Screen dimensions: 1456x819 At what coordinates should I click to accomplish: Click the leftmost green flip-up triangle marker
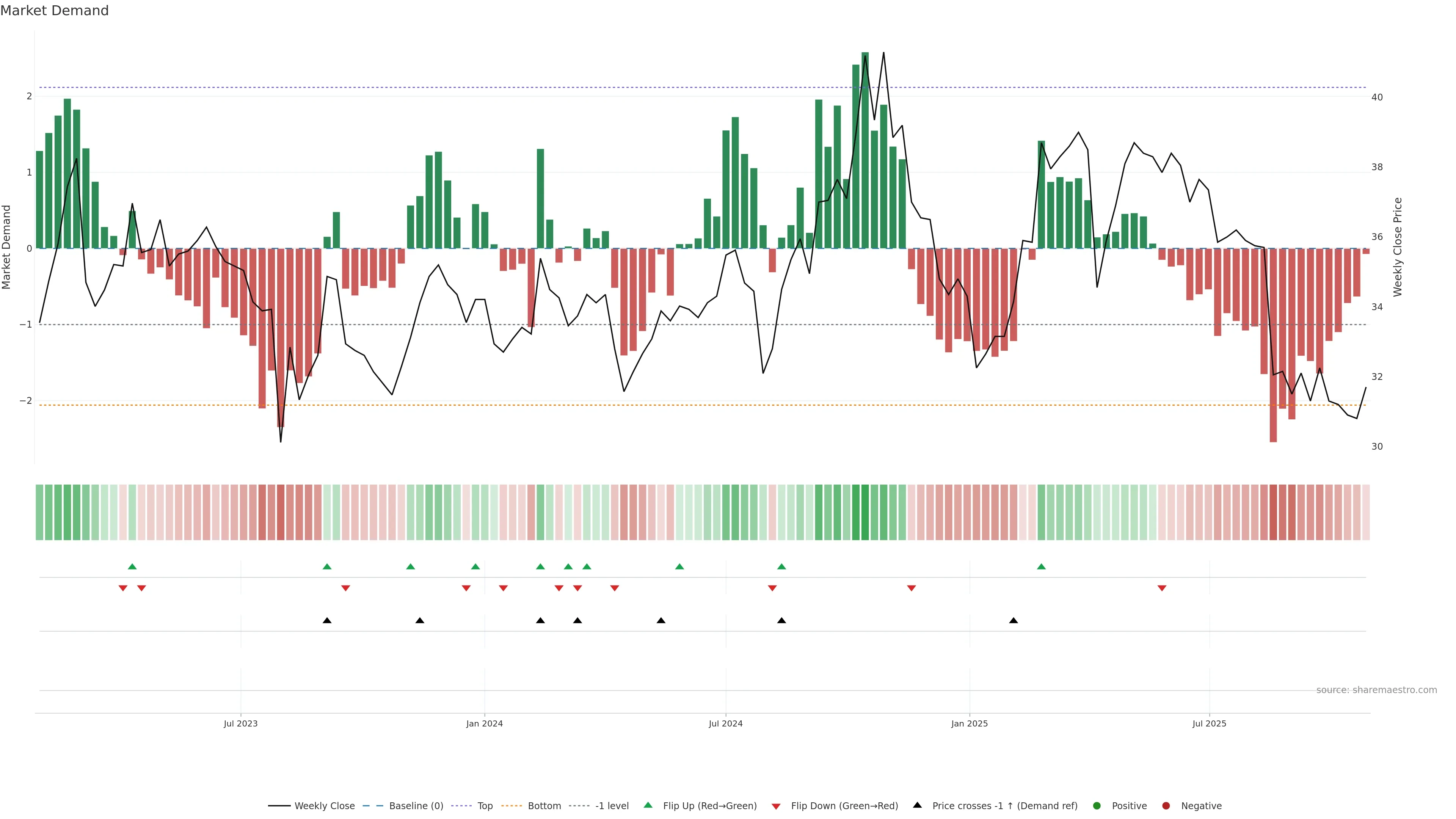[132, 566]
